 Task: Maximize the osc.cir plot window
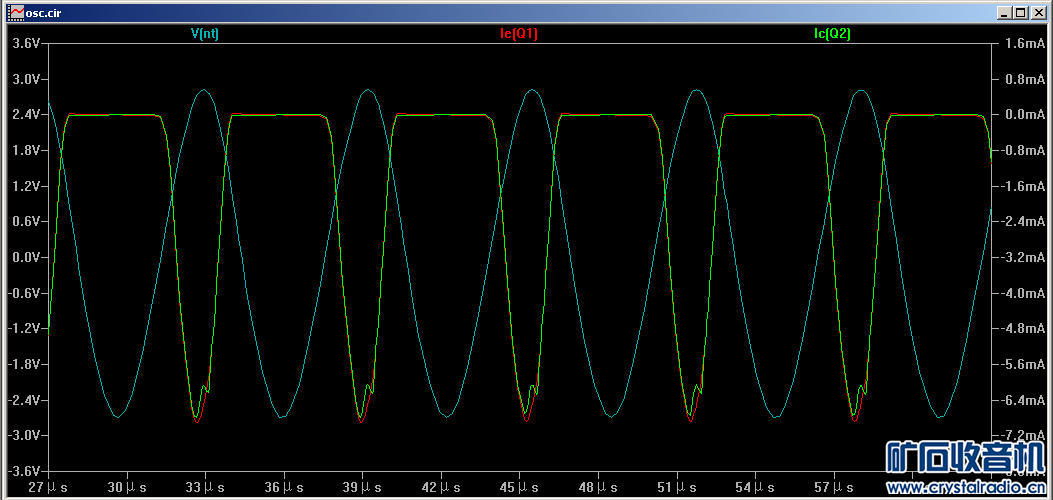pos(1021,13)
